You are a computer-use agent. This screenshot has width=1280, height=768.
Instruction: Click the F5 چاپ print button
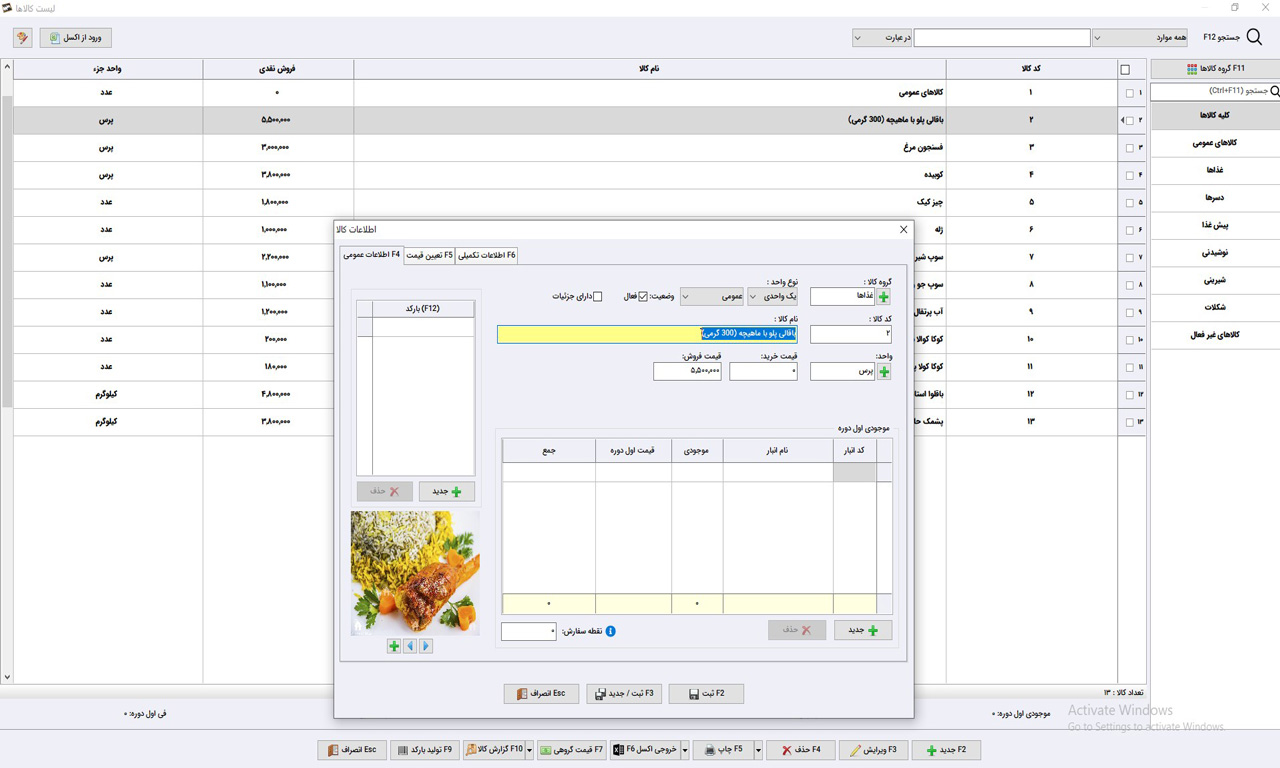pos(724,750)
